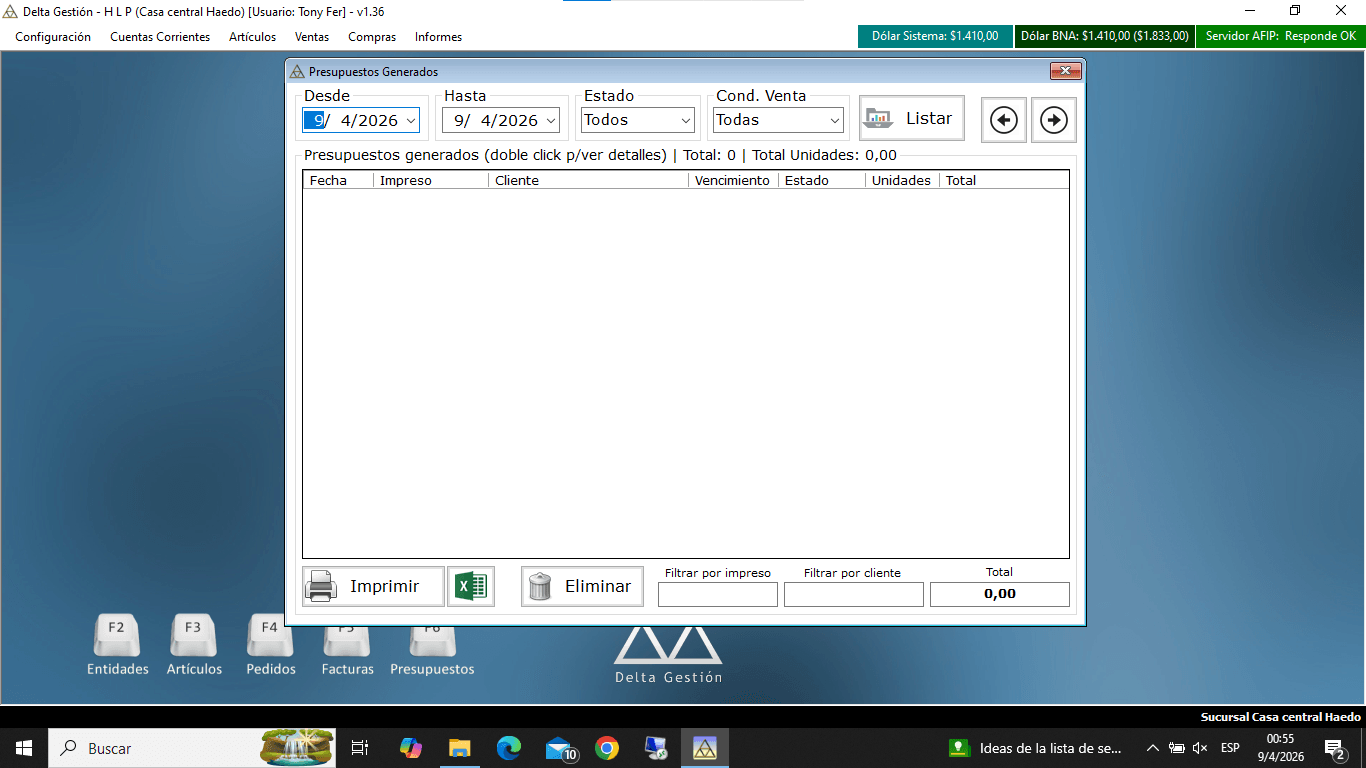Screen dimensions: 1366x768
Task: Open Facturas desktop shortcut
Action: pos(347,652)
